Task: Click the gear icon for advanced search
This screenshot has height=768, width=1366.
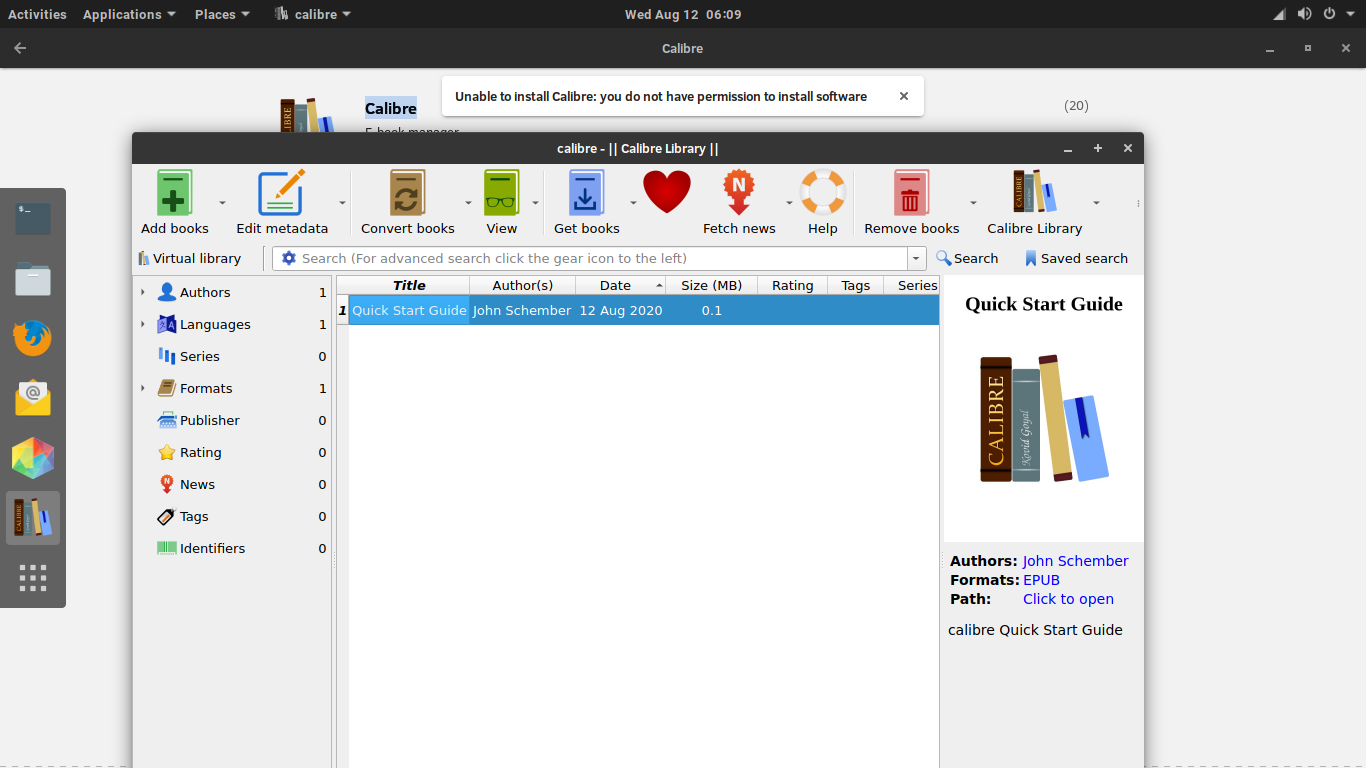Action: tap(289, 258)
